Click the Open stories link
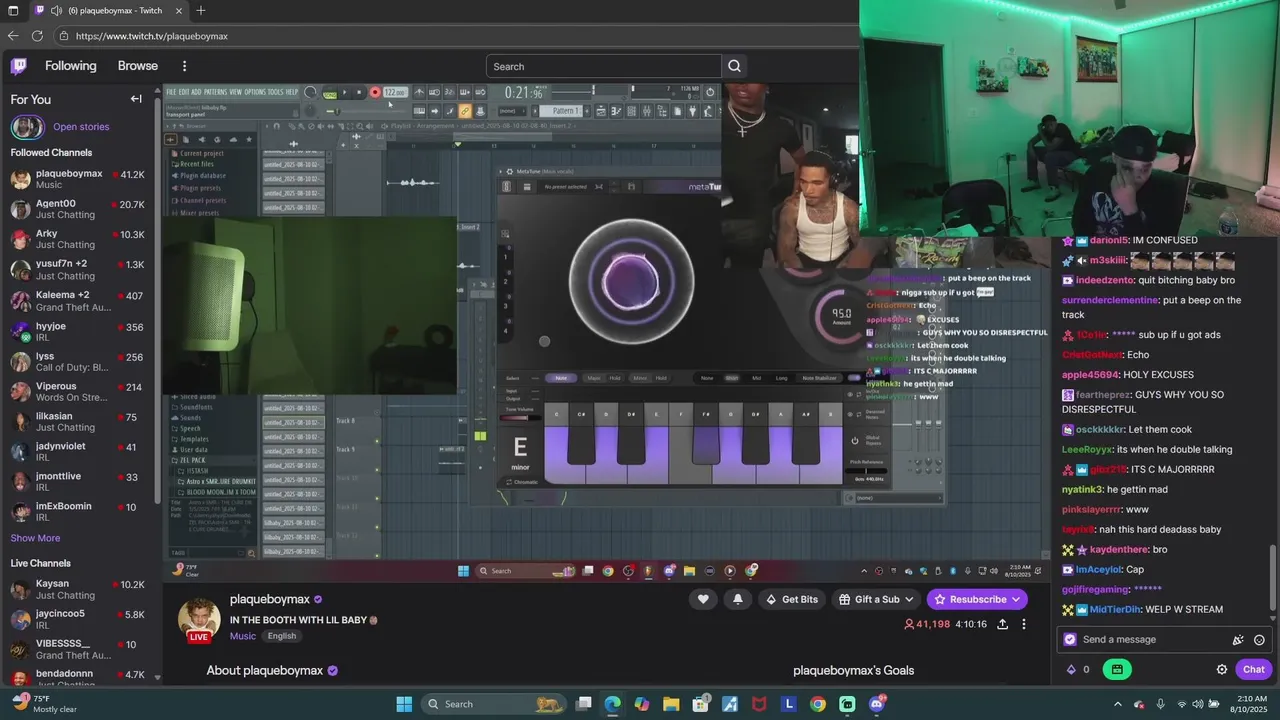Image resolution: width=1280 pixels, height=720 pixels. tap(81, 127)
